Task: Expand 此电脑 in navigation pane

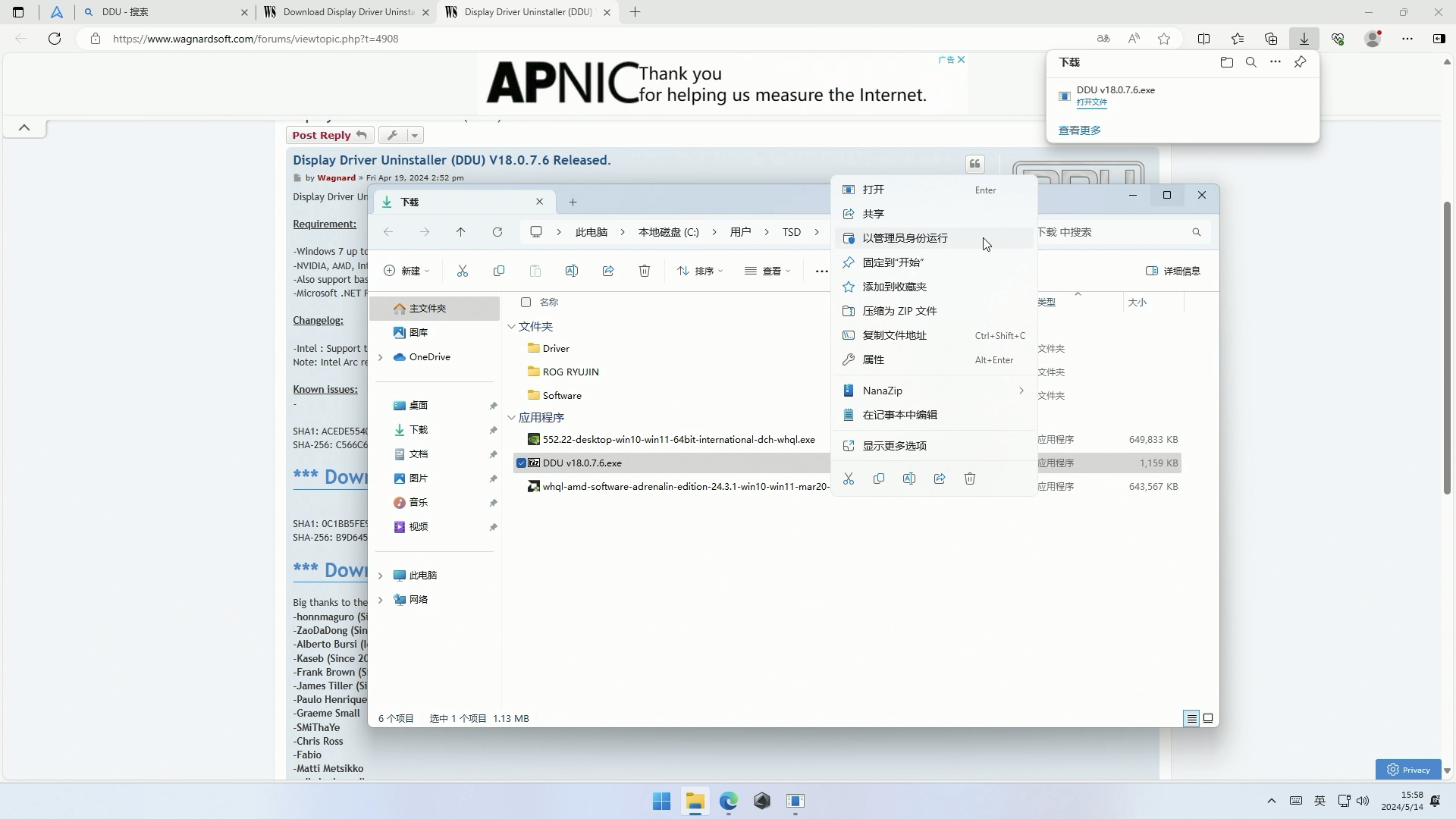Action: pyautogui.click(x=381, y=576)
